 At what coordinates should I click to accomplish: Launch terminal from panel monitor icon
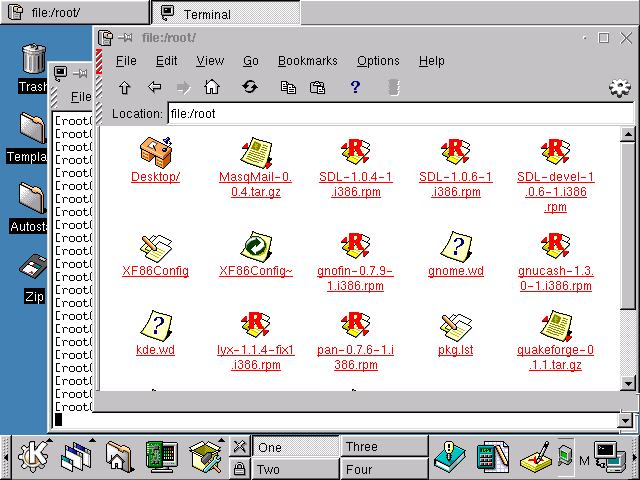(x=610, y=457)
